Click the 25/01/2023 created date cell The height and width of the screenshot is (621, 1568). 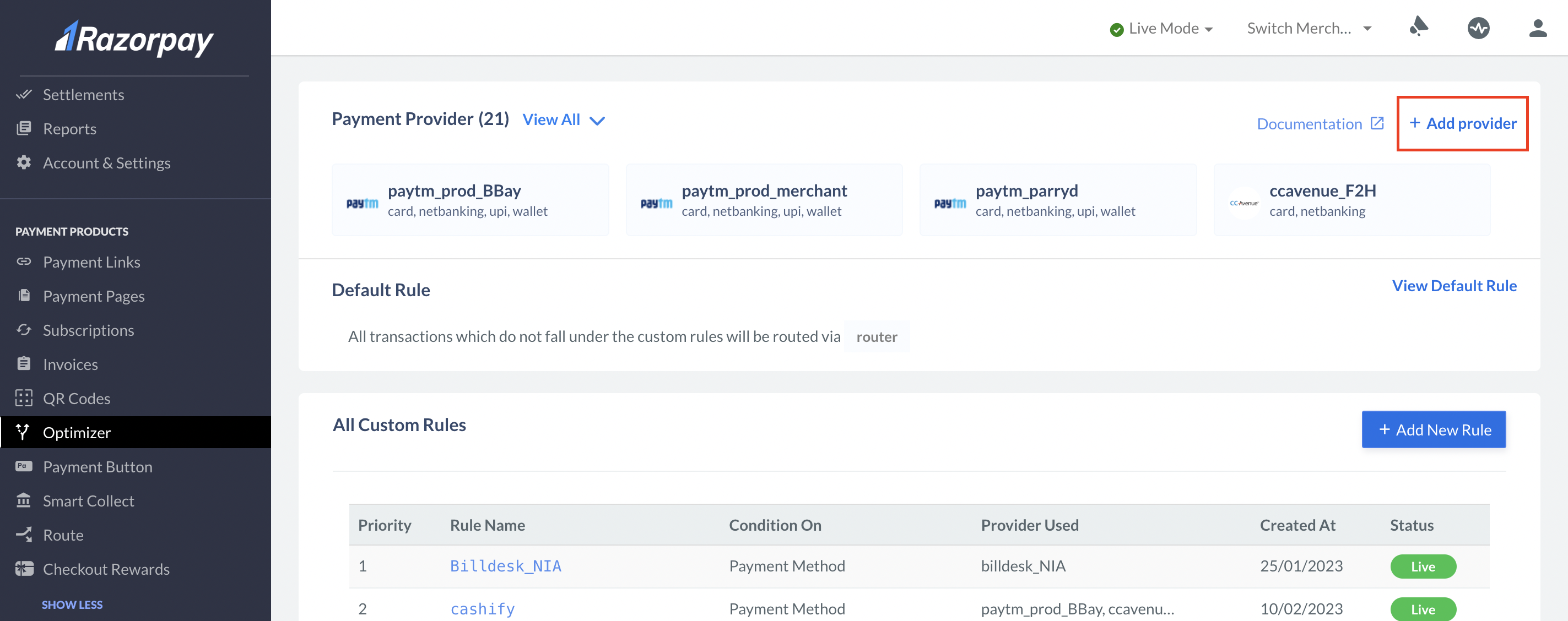coord(1301,565)
